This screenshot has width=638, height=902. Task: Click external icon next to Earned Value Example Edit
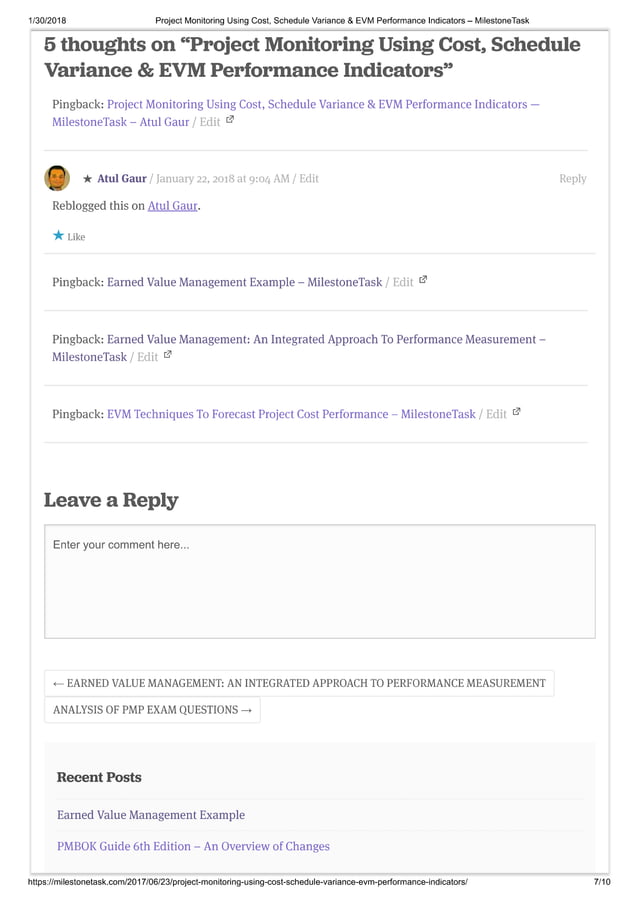click(x=424, y=281)
